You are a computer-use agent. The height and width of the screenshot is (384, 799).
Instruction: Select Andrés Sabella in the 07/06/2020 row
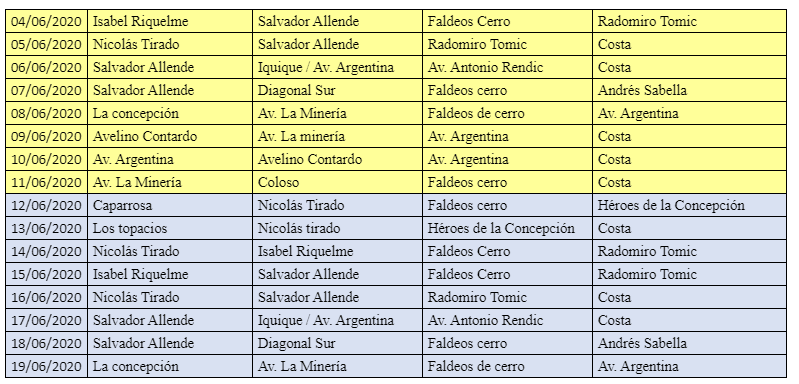[x=642, y=90]
